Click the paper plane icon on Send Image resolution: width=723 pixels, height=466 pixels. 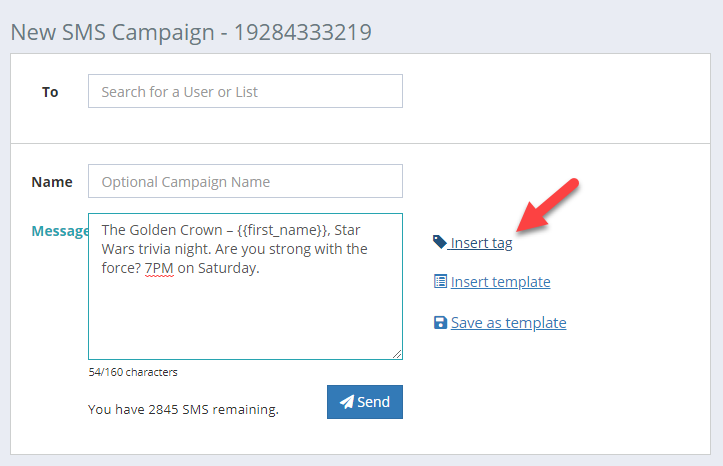point(347,401)
